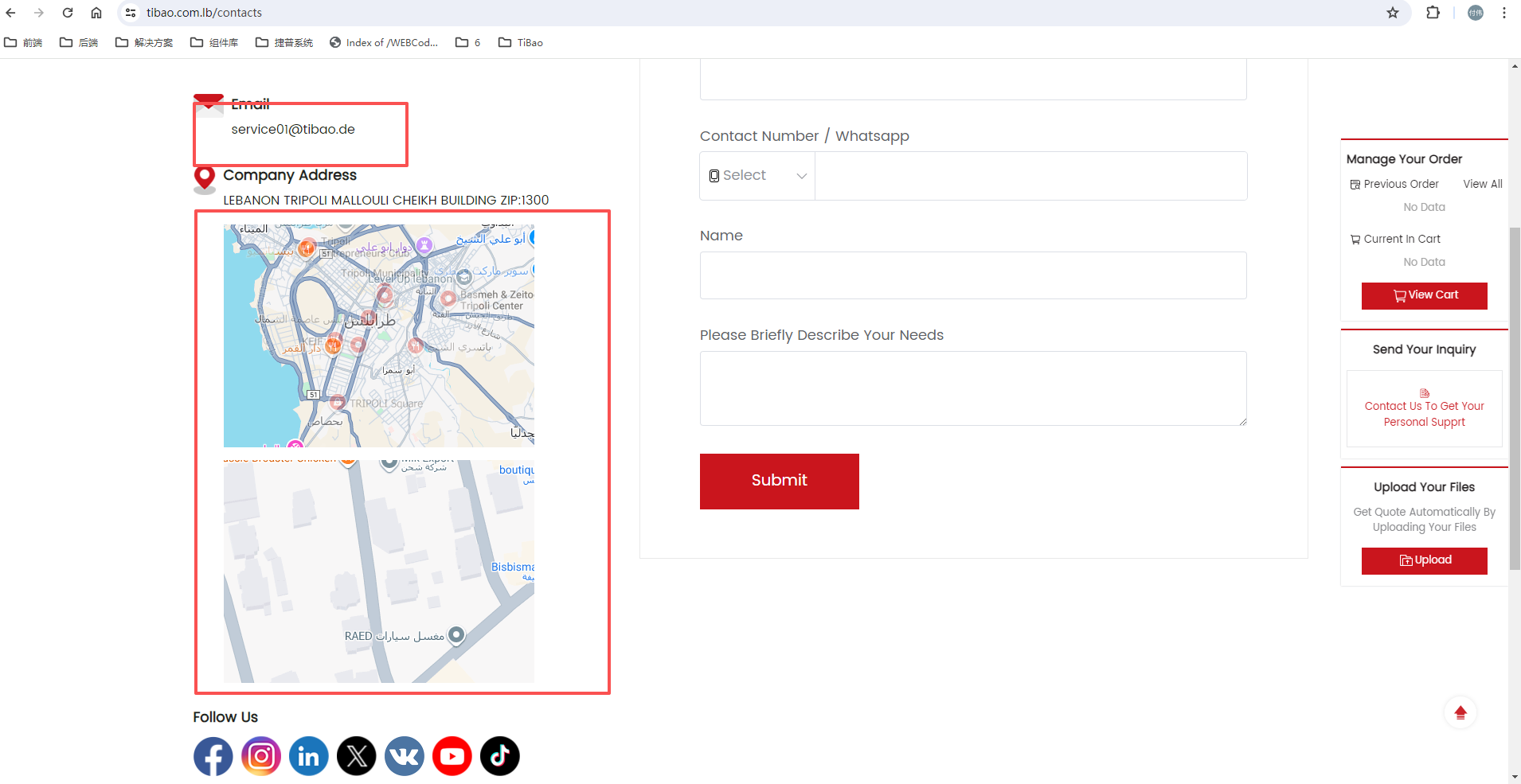Expand the country code Select dropdown

[x=757, y=176]
